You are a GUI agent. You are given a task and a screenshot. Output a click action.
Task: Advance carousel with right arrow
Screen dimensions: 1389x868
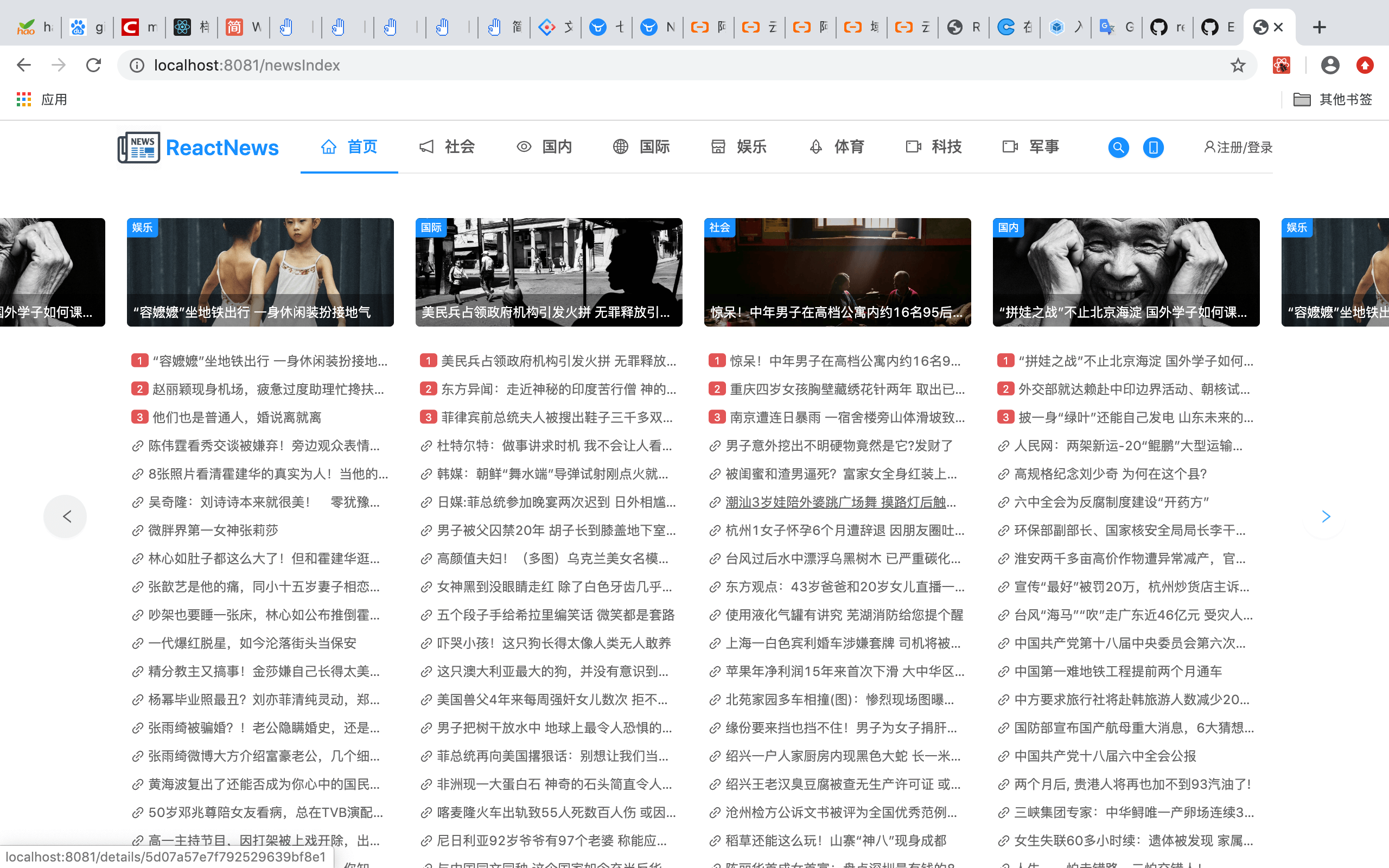pyautogui.click(x=1325, y=516)
